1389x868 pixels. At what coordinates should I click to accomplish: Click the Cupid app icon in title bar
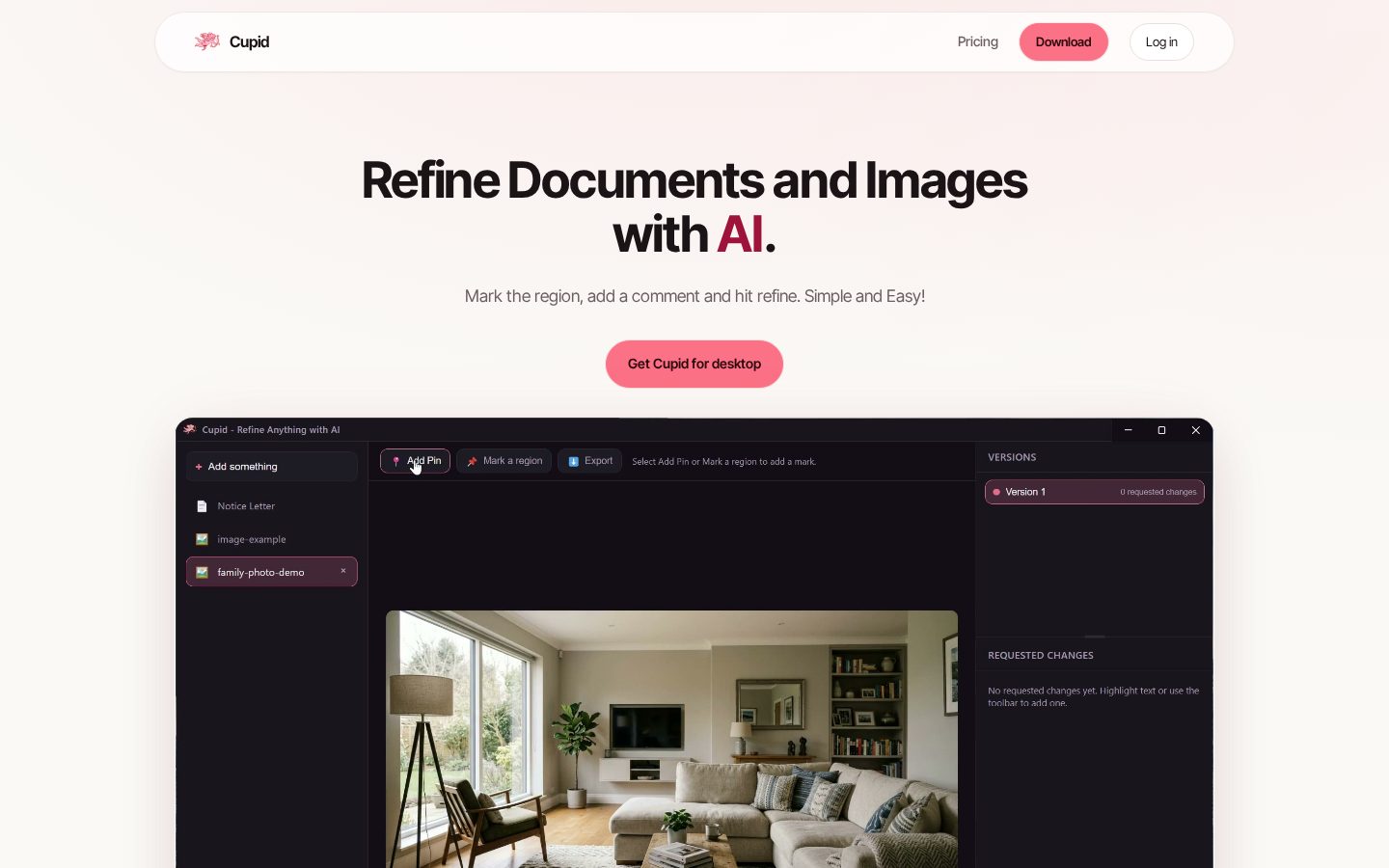point(190,429)
